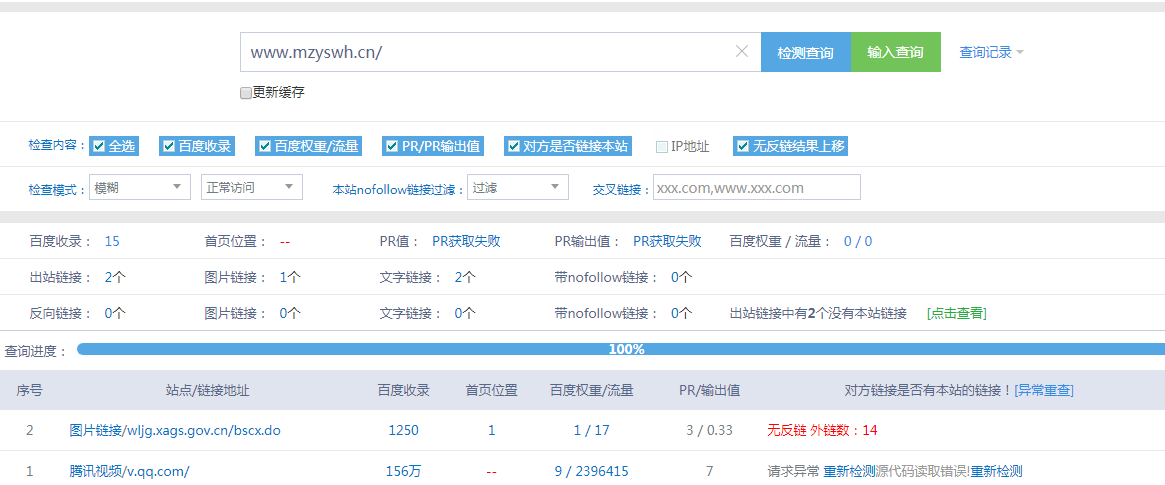
Task: Expand the 检查模式 模糊 dropdown
Action: 139,187
